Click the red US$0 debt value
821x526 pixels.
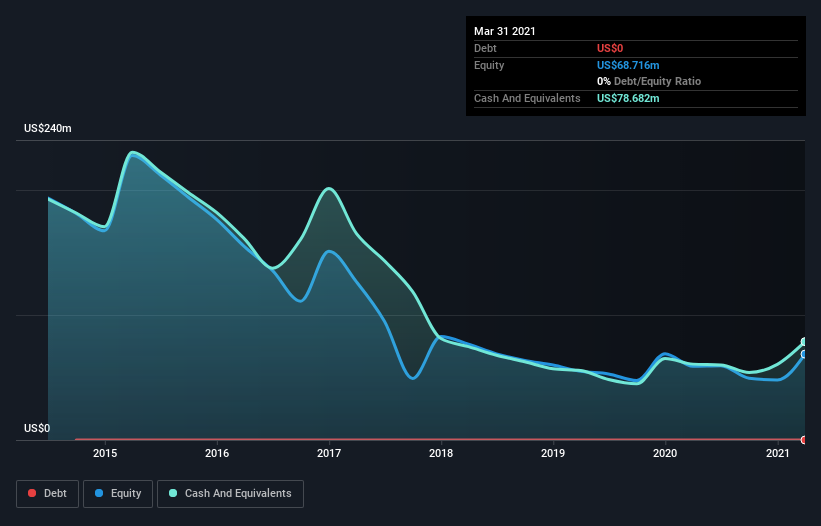(x=610, y=48)
